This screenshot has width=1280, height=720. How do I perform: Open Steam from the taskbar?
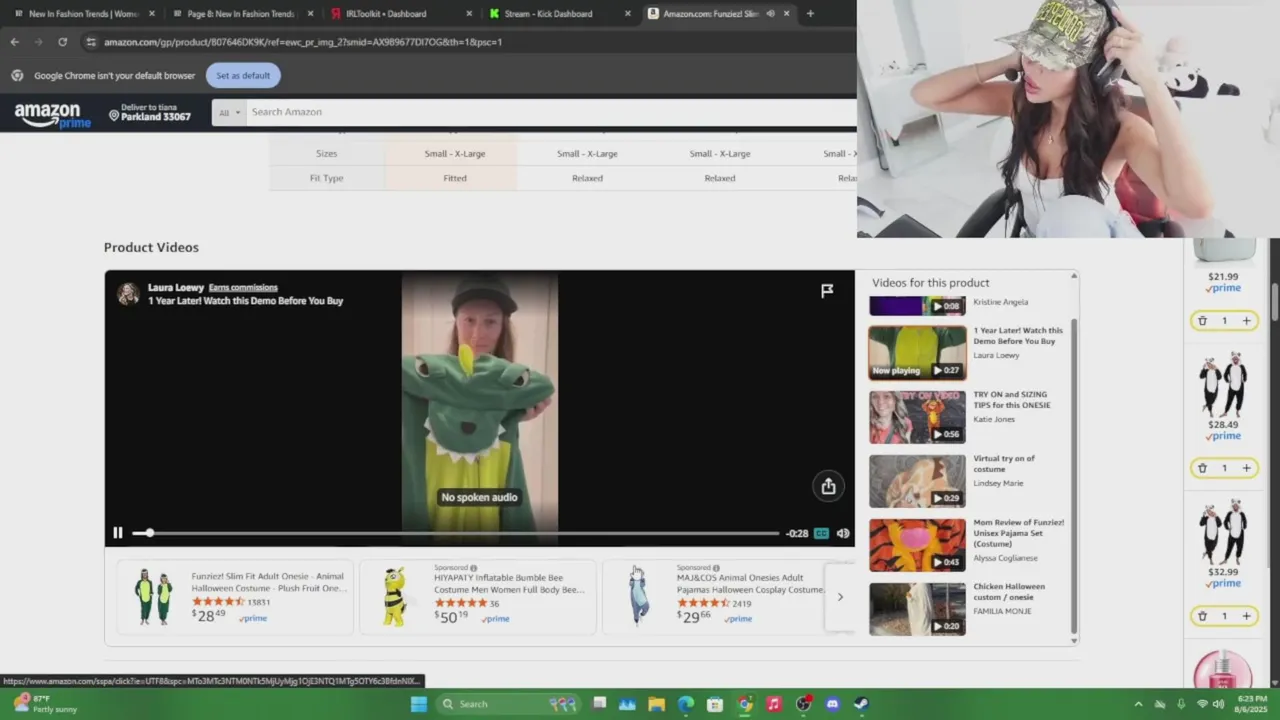tap(861, 704)
